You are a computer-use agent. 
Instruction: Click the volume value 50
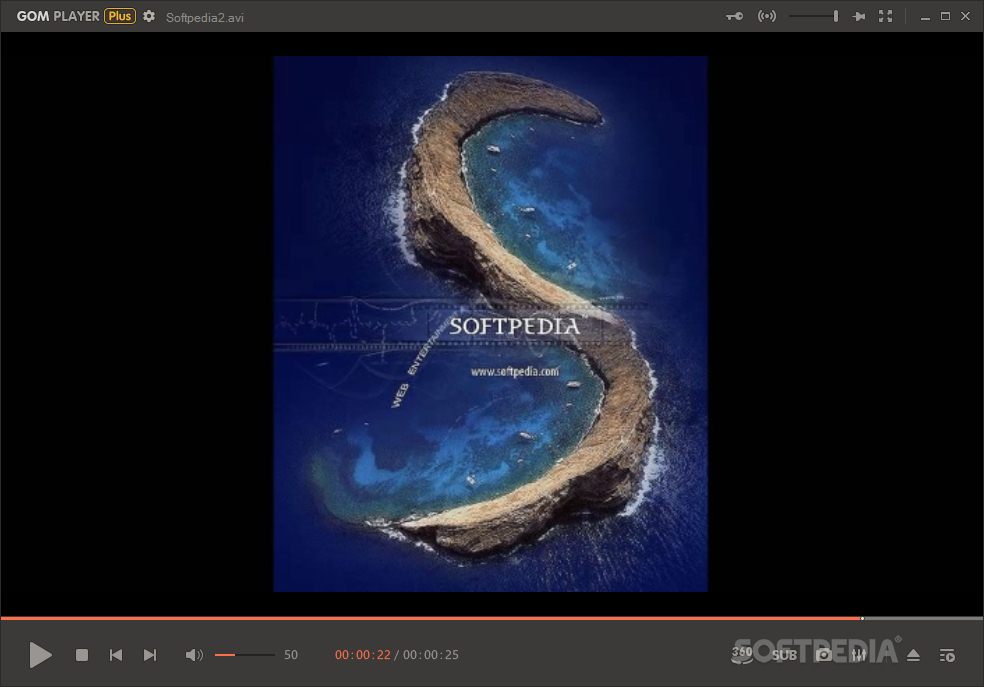(x=291, y=655)
